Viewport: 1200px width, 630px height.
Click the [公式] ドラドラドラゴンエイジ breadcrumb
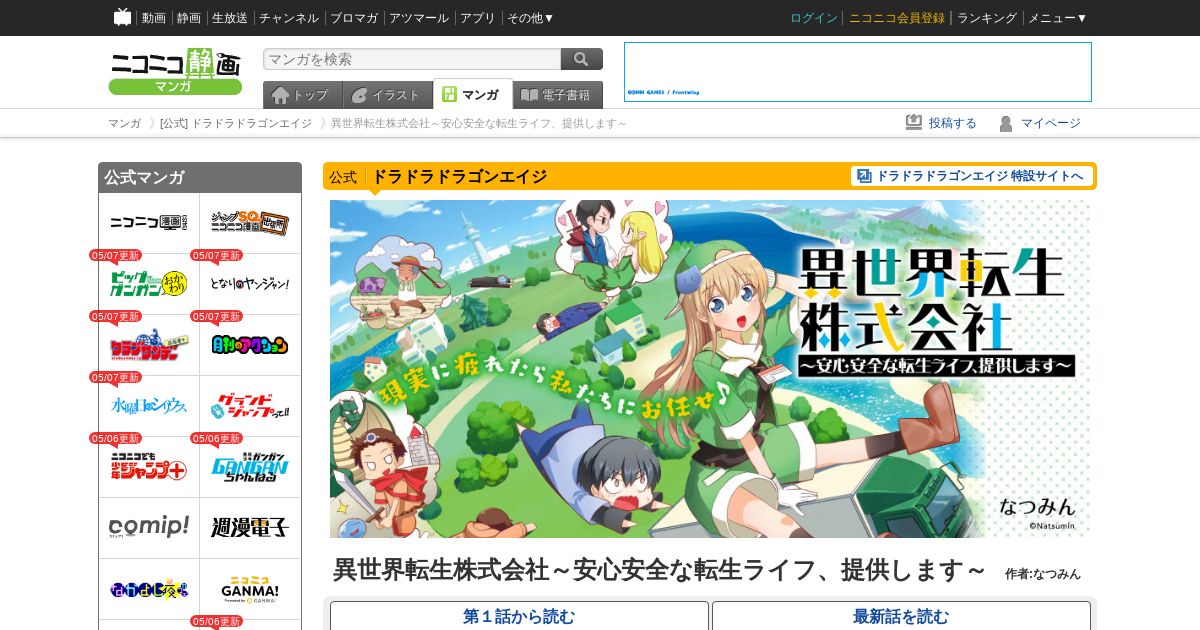coord(236,123)
